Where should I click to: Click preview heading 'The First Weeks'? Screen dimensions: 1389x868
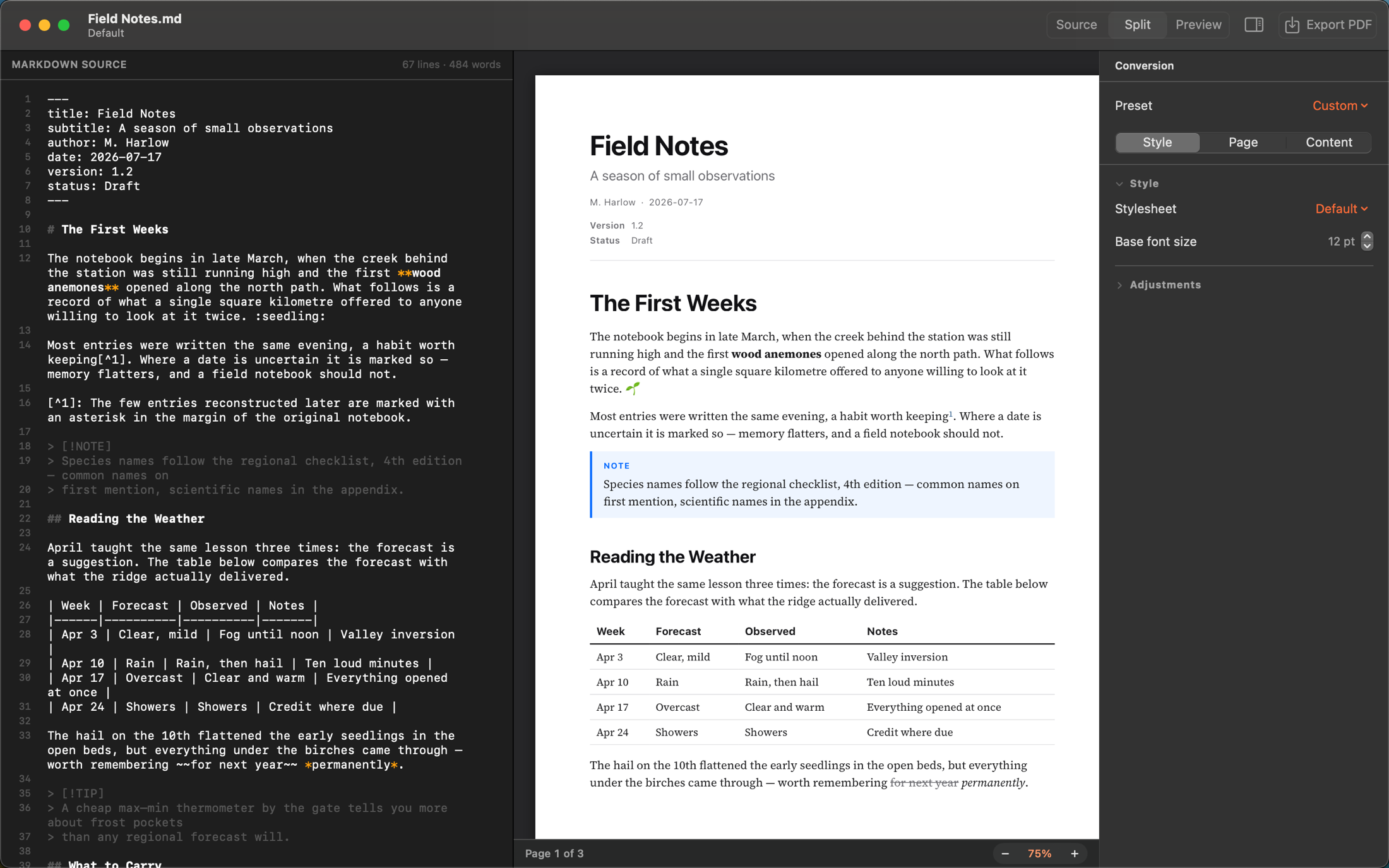(x=673, y=304)
